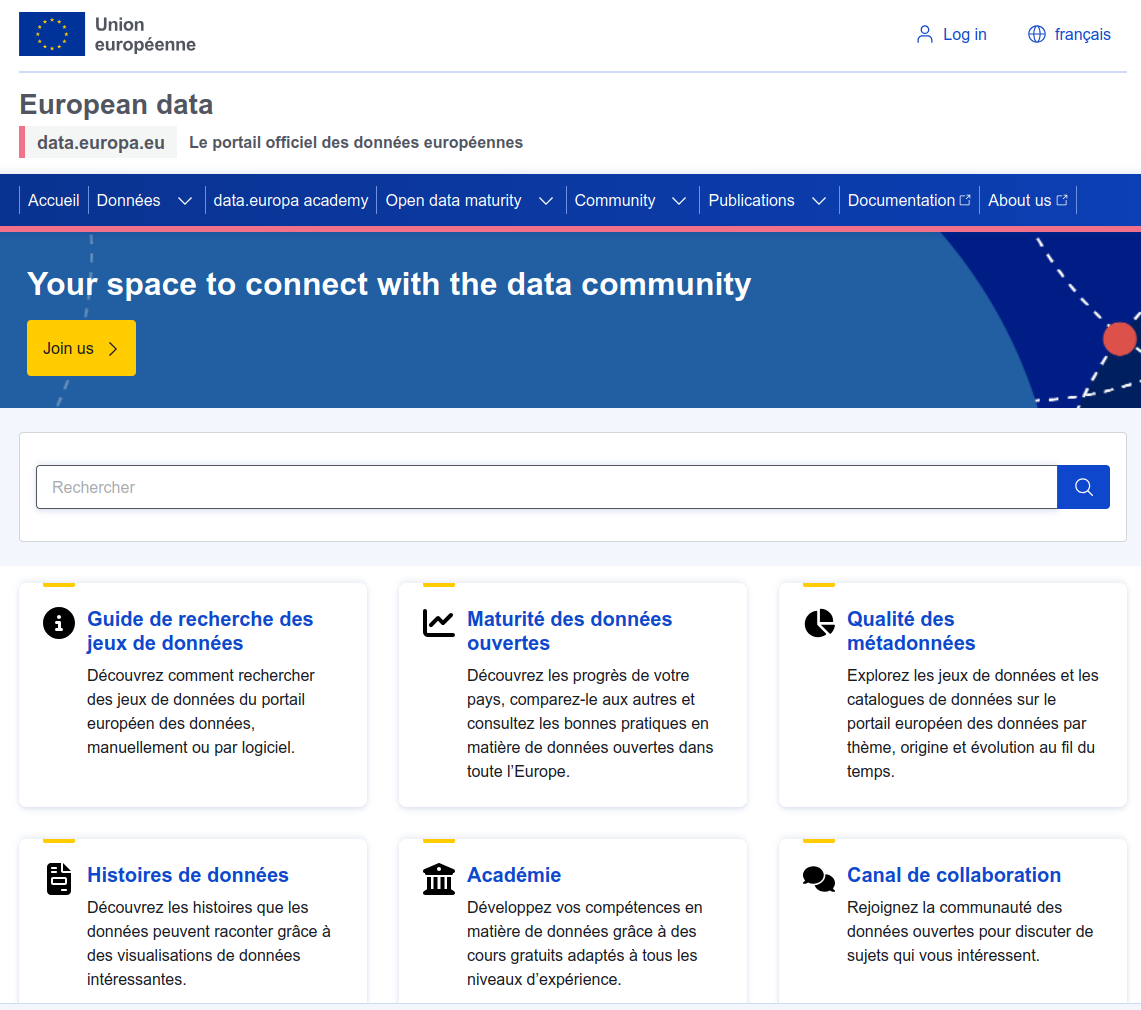Click the chat bubbles icon for Canal
This screenshot has width=1141, height=1010.
pos(818,879)
